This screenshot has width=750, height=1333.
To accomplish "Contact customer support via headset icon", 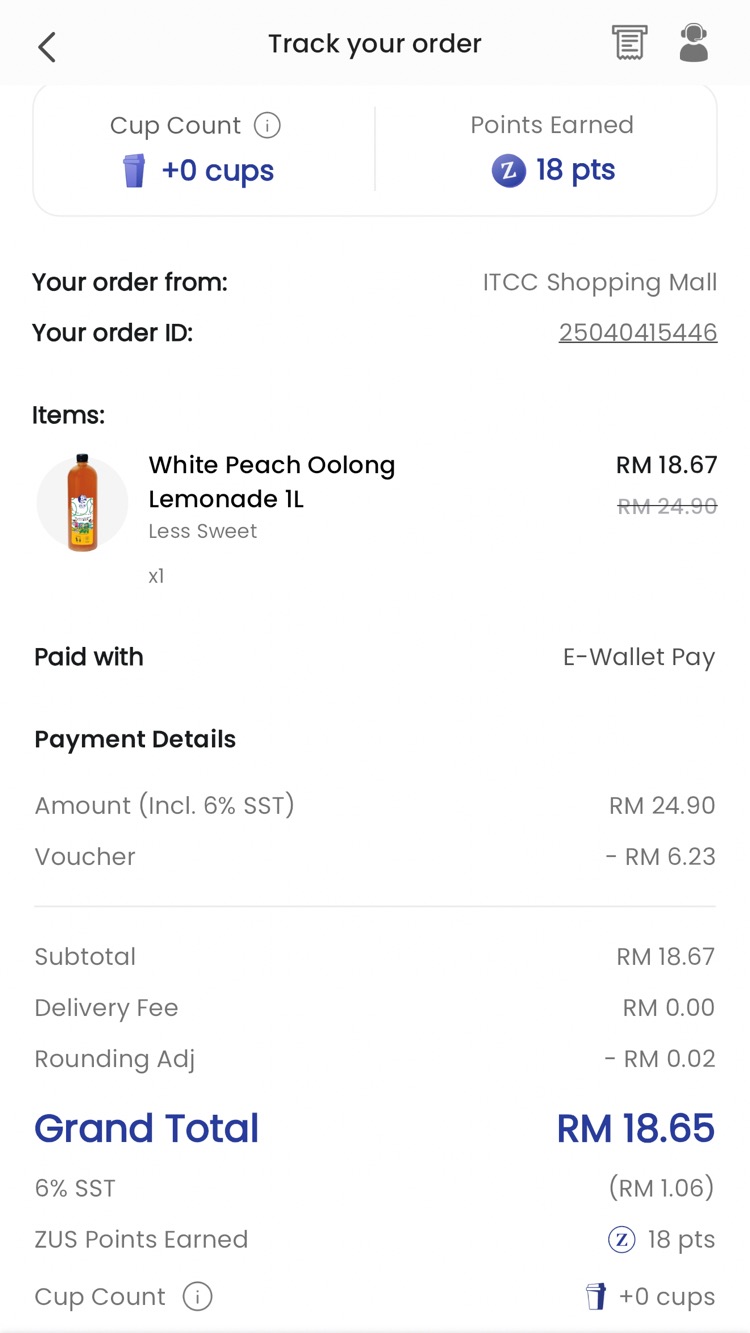I will point(693,43).
